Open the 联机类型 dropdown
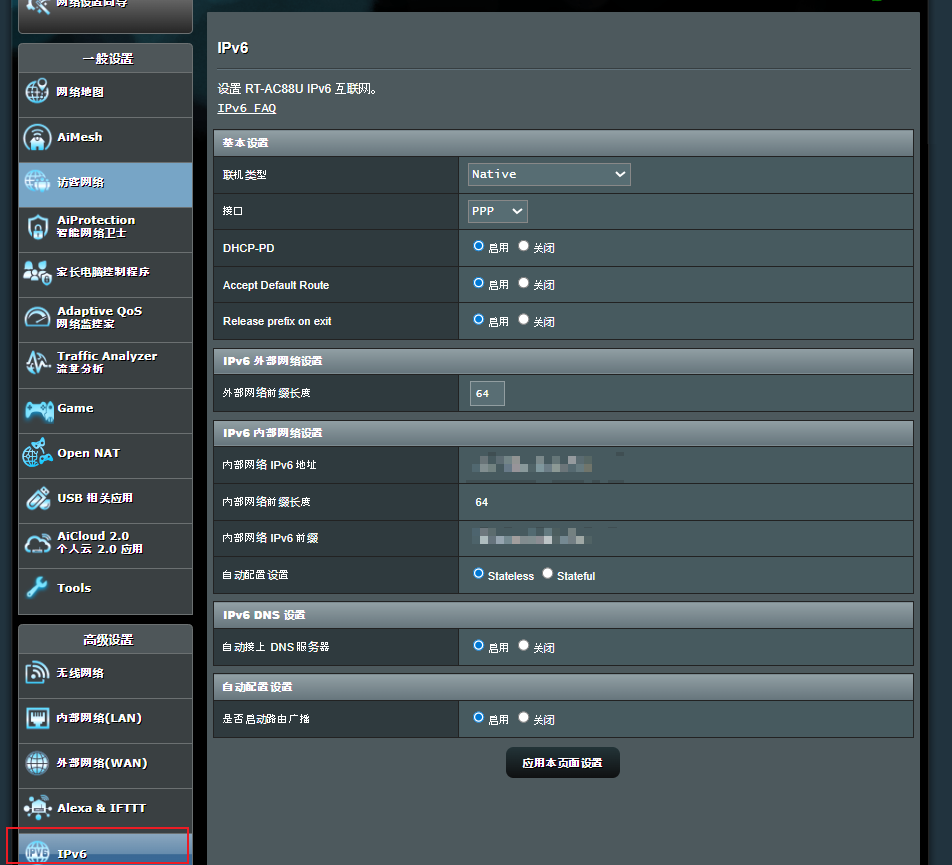The height and width of the screenshot is (865, 952). pyautogui.click(x=548, y=173)
